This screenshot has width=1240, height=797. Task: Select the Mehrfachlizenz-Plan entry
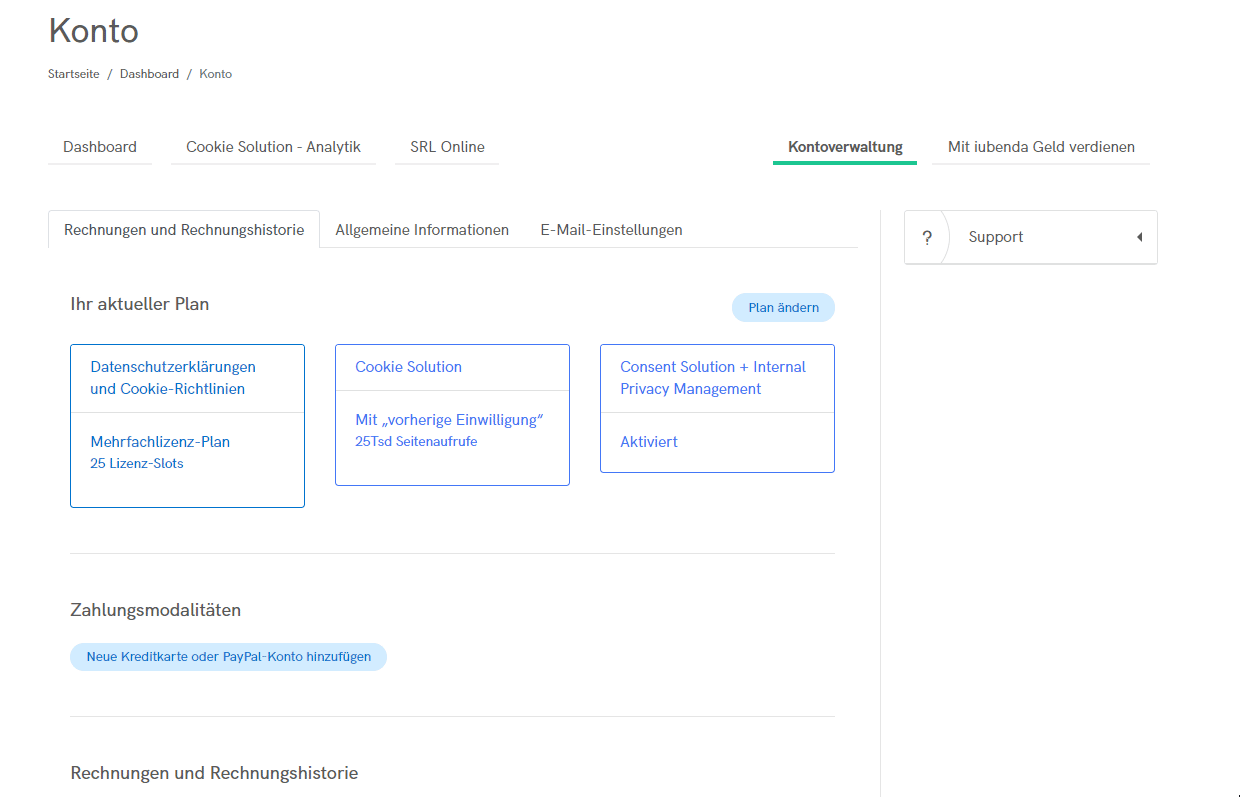pyautogui.click(x=160, y=442)
